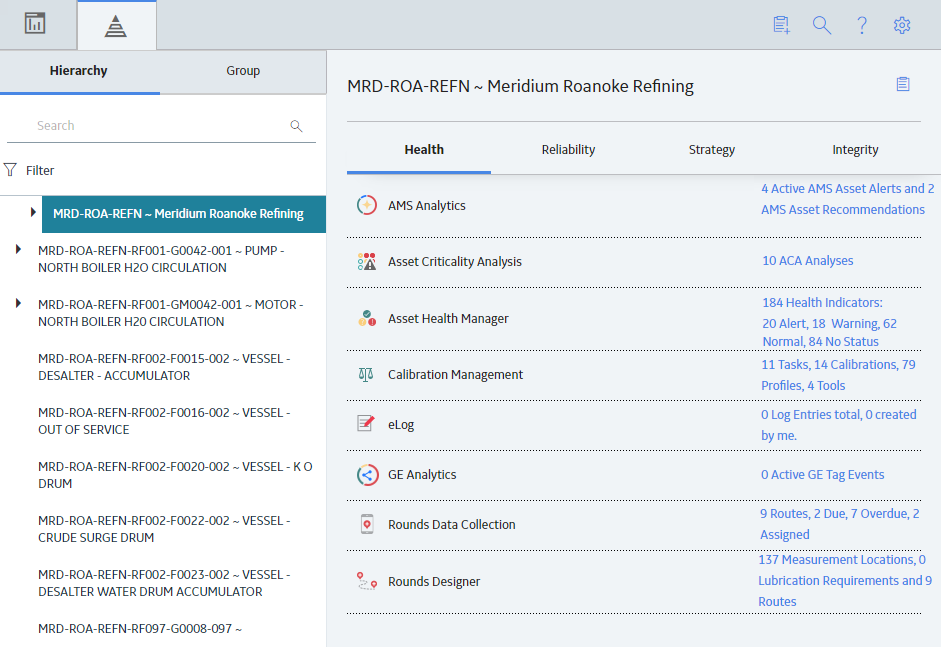
Task: Open the Reliability tab
Action: (x=568, y=150)
